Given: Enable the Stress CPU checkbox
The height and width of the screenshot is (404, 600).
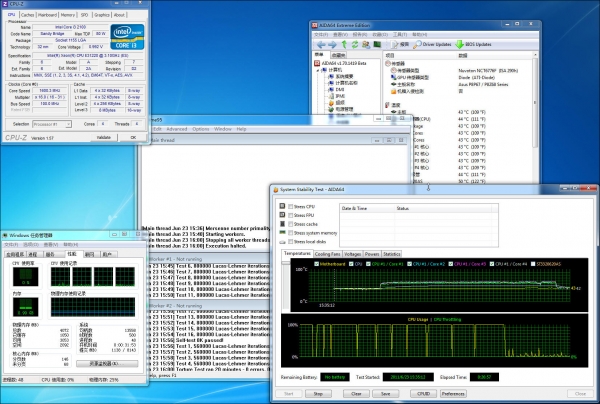Looking at the screenshot, I should [288, 206].
